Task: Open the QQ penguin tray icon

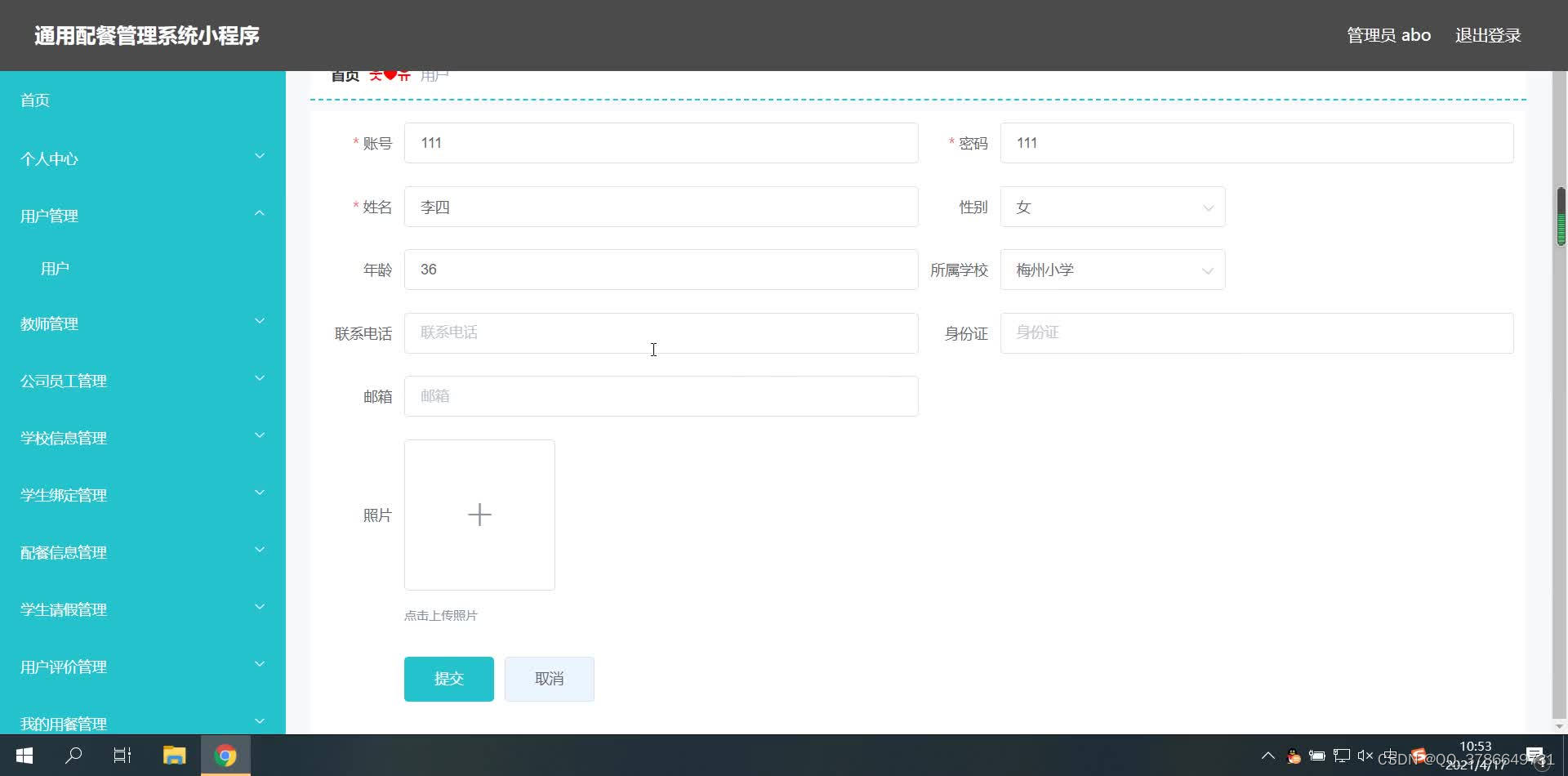Action: click(1294, 756)
